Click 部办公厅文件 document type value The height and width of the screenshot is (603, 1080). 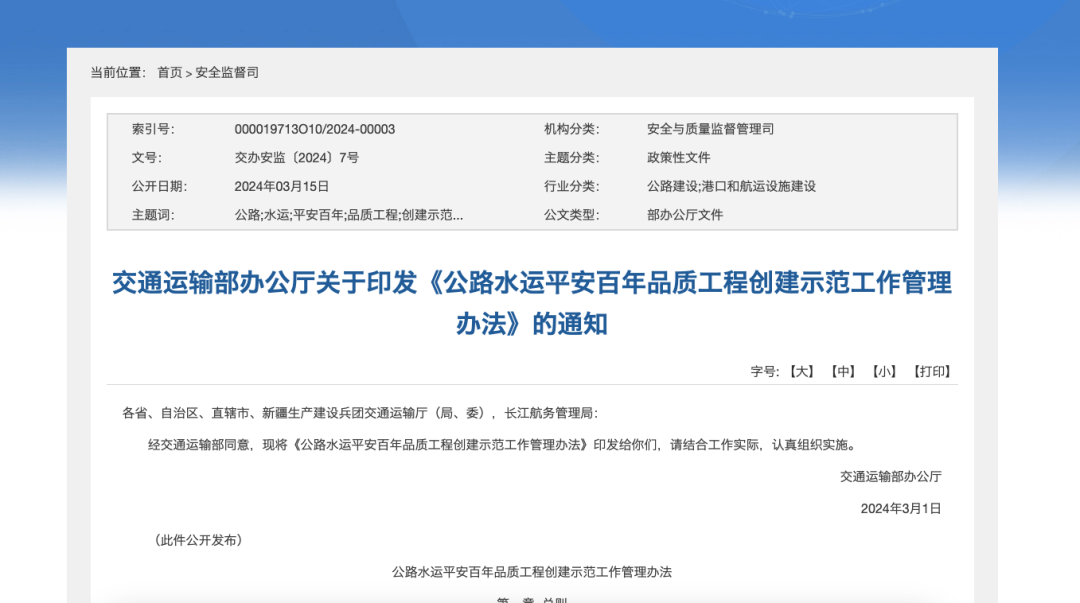684,215
